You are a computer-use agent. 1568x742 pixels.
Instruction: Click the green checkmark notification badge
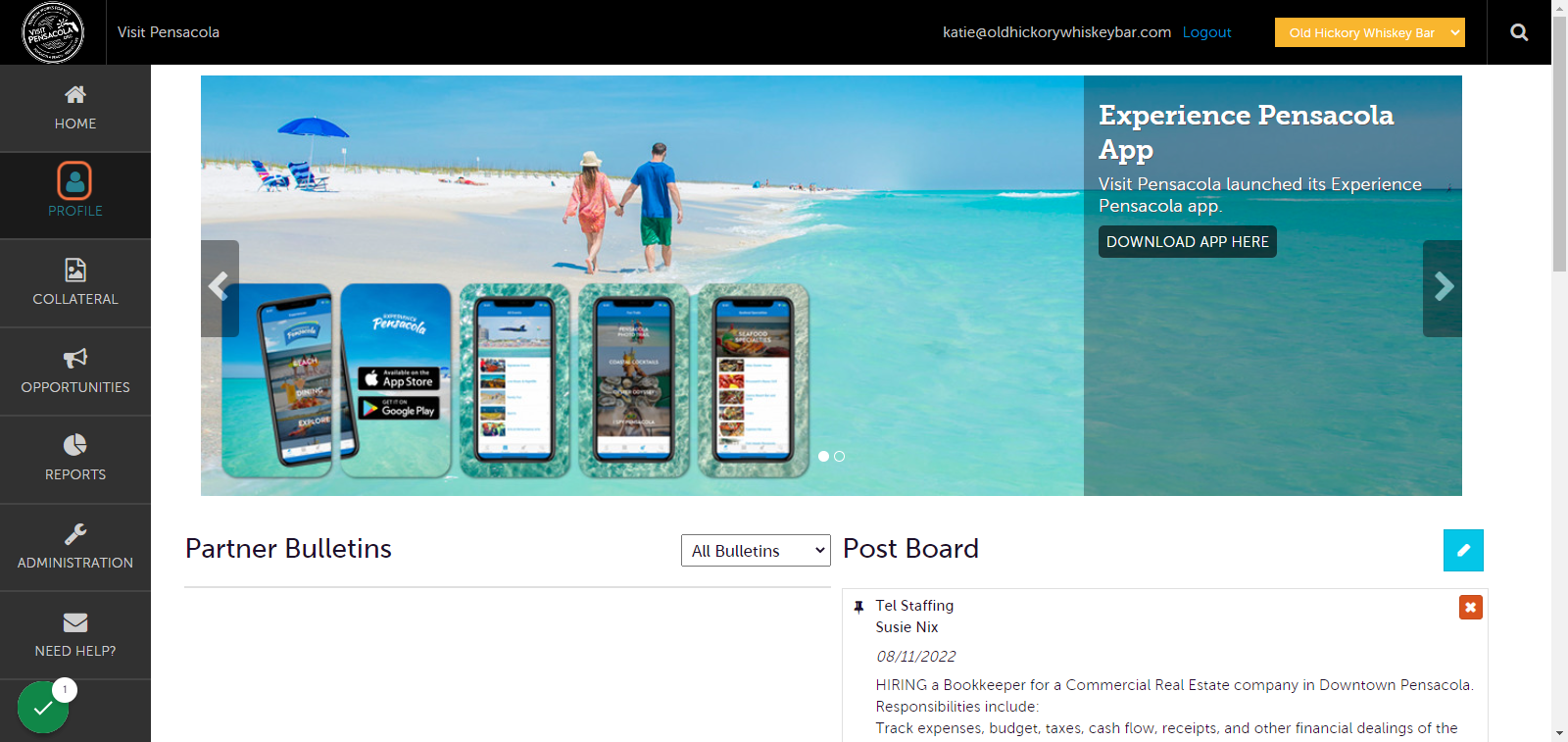pos(43,707)
